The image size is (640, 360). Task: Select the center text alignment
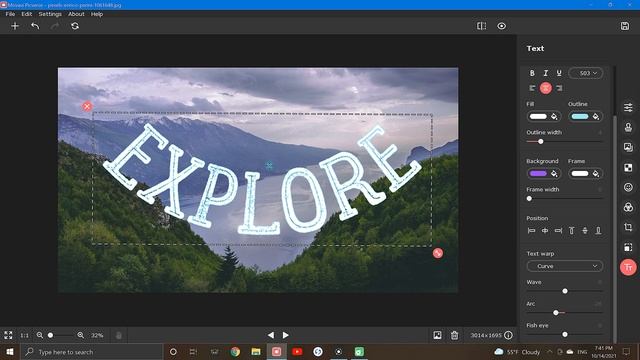click(546, 88)
